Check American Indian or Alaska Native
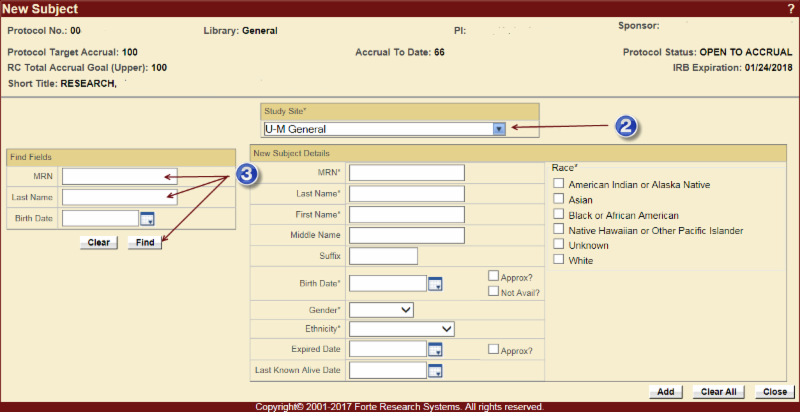The image size is (800, 412). pos(559,185)
